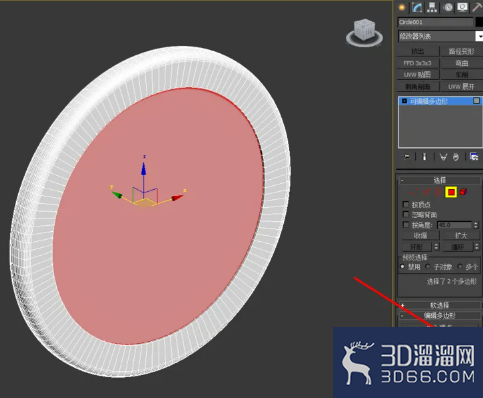This screenshot has height=398, width=483.
Task: Click Make Unique icon
Action: tap(443, 157)
